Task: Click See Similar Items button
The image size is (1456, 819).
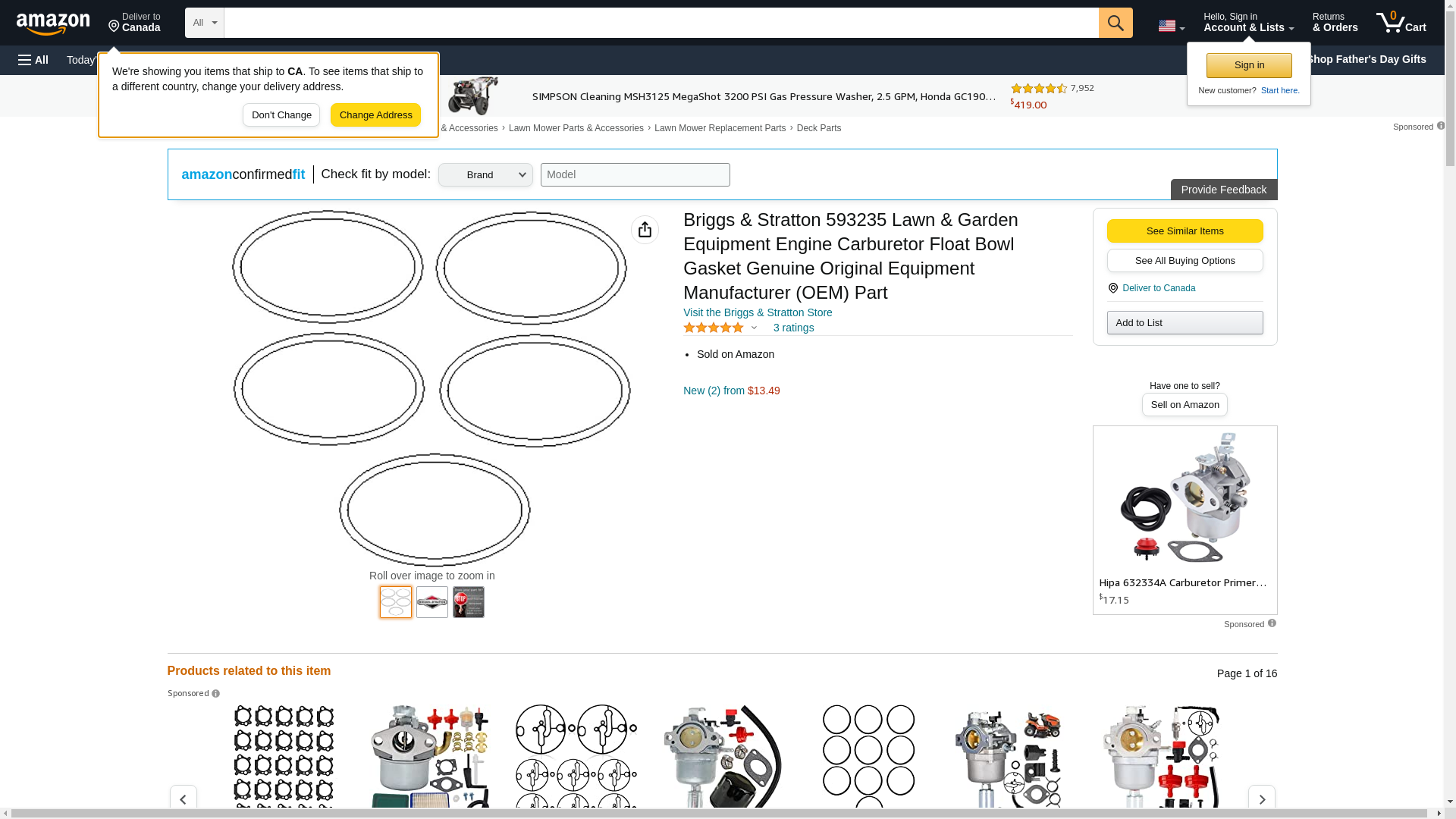Action: 1185,231
